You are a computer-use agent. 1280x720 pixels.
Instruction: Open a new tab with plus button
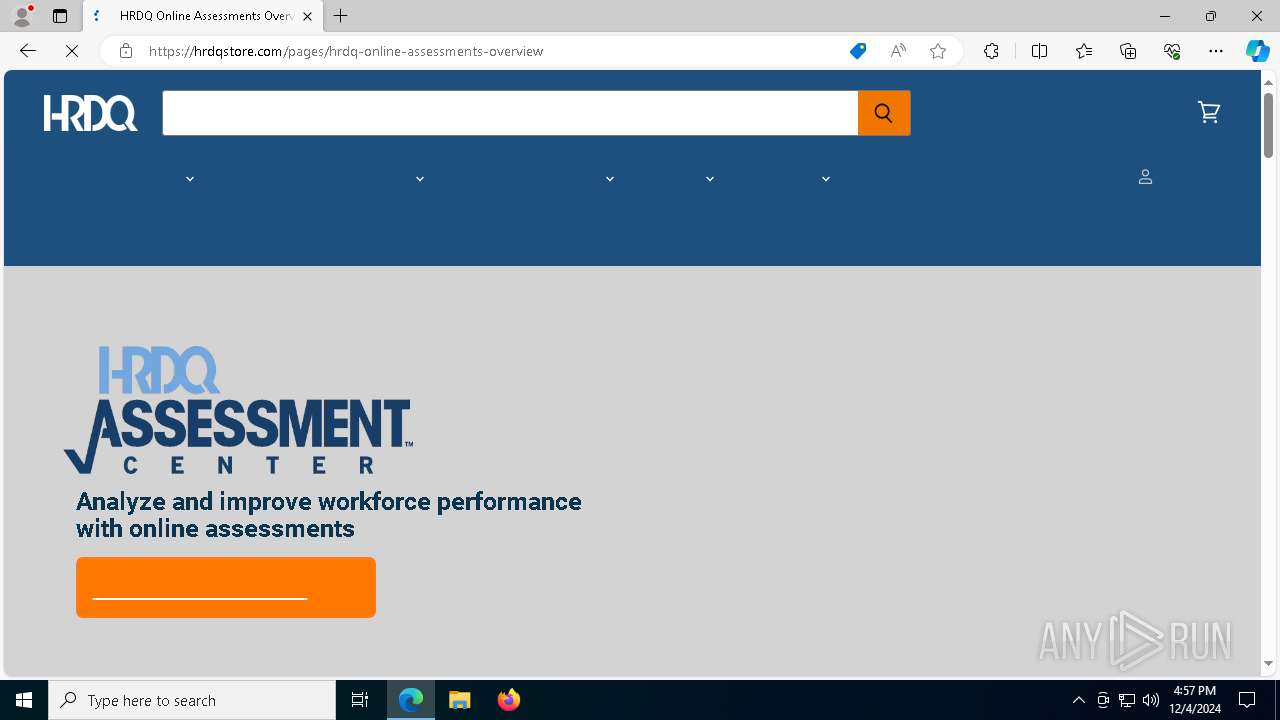tap(341, 16)
